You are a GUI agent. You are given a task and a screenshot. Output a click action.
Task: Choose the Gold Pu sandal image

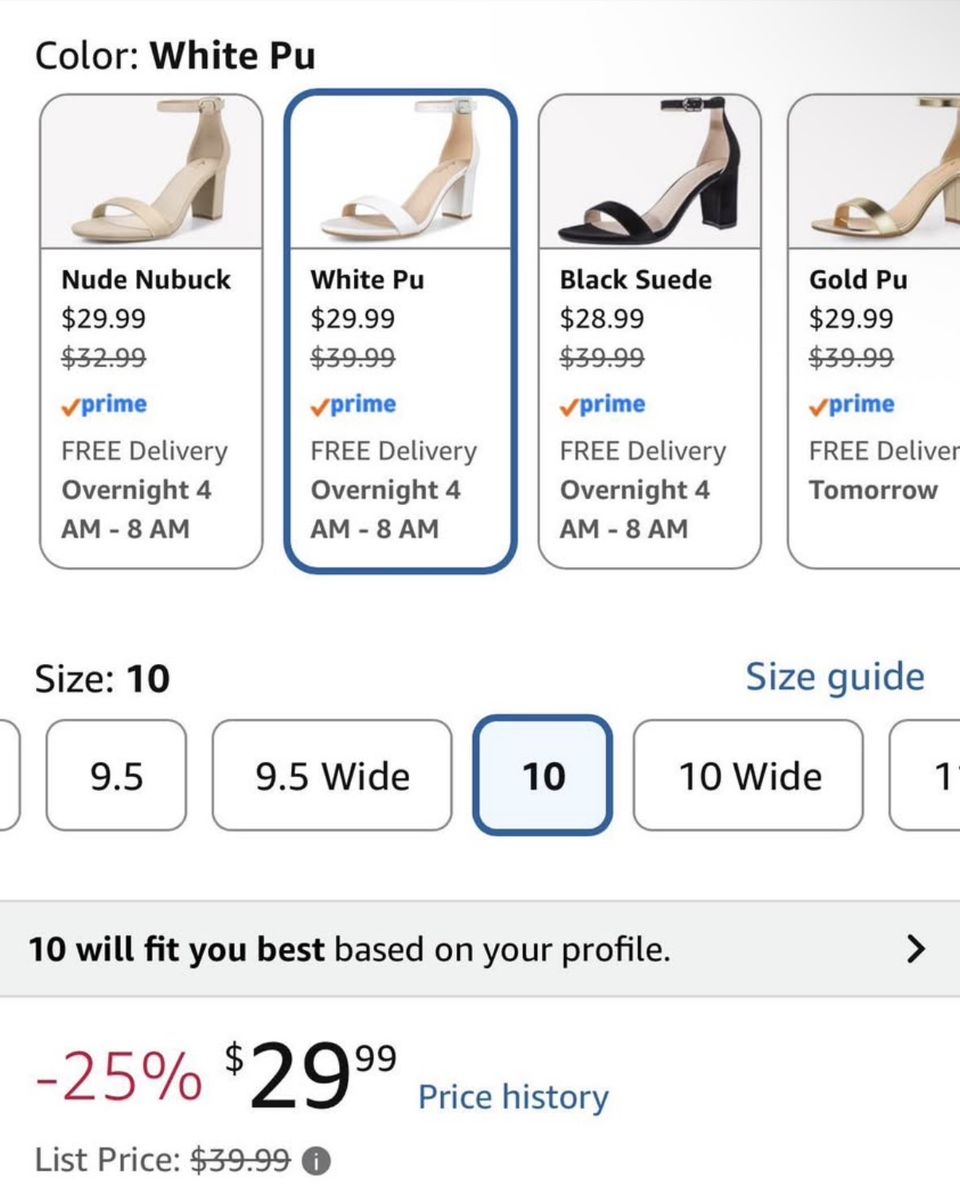pos(874,171)
